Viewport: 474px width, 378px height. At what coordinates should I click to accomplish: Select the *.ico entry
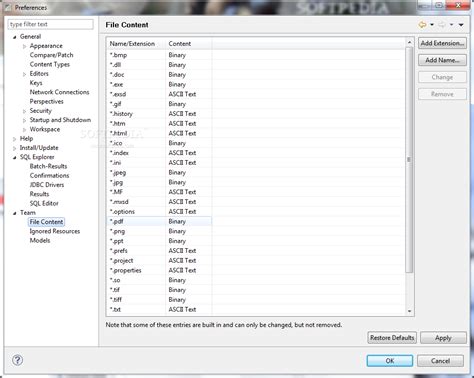click(255, 143)
